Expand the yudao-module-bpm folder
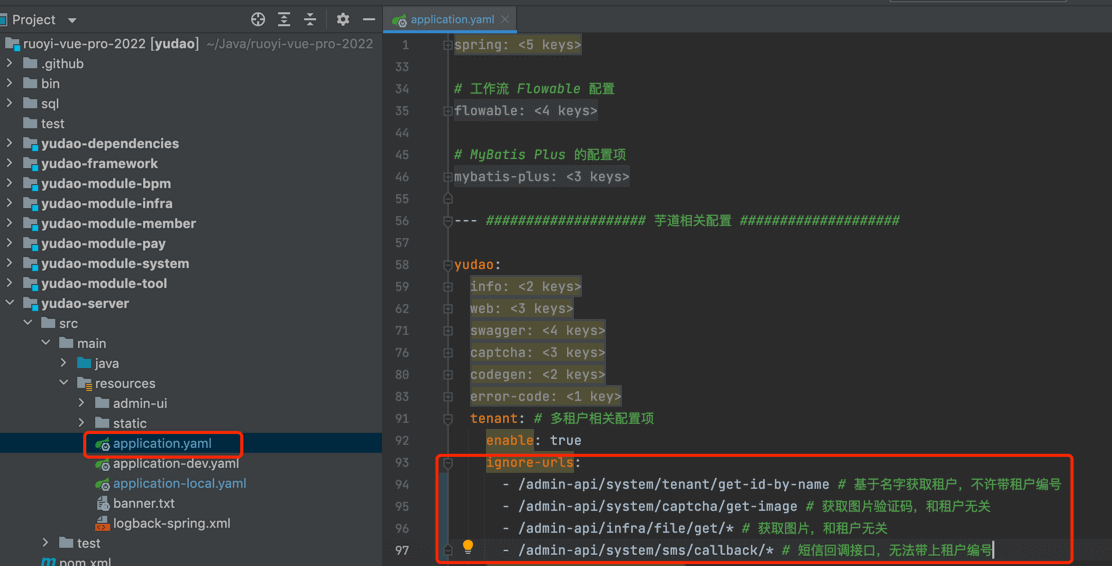1112x566 pixels. pos(10,183)
